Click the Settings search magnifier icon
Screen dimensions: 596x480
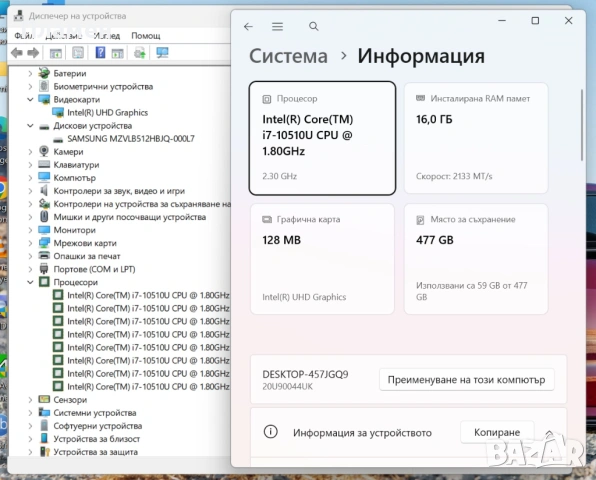[314, 26]
